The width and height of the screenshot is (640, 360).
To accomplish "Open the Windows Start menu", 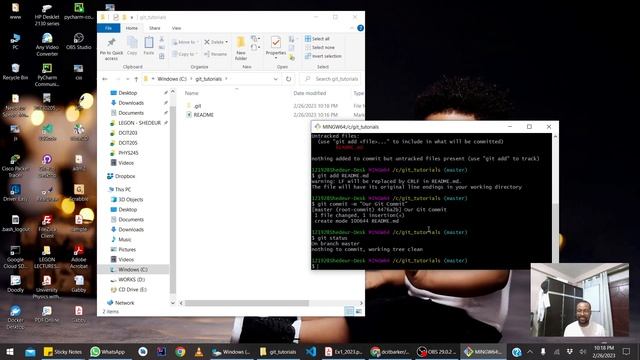I will pyautogui.click(x=10, y=351).
